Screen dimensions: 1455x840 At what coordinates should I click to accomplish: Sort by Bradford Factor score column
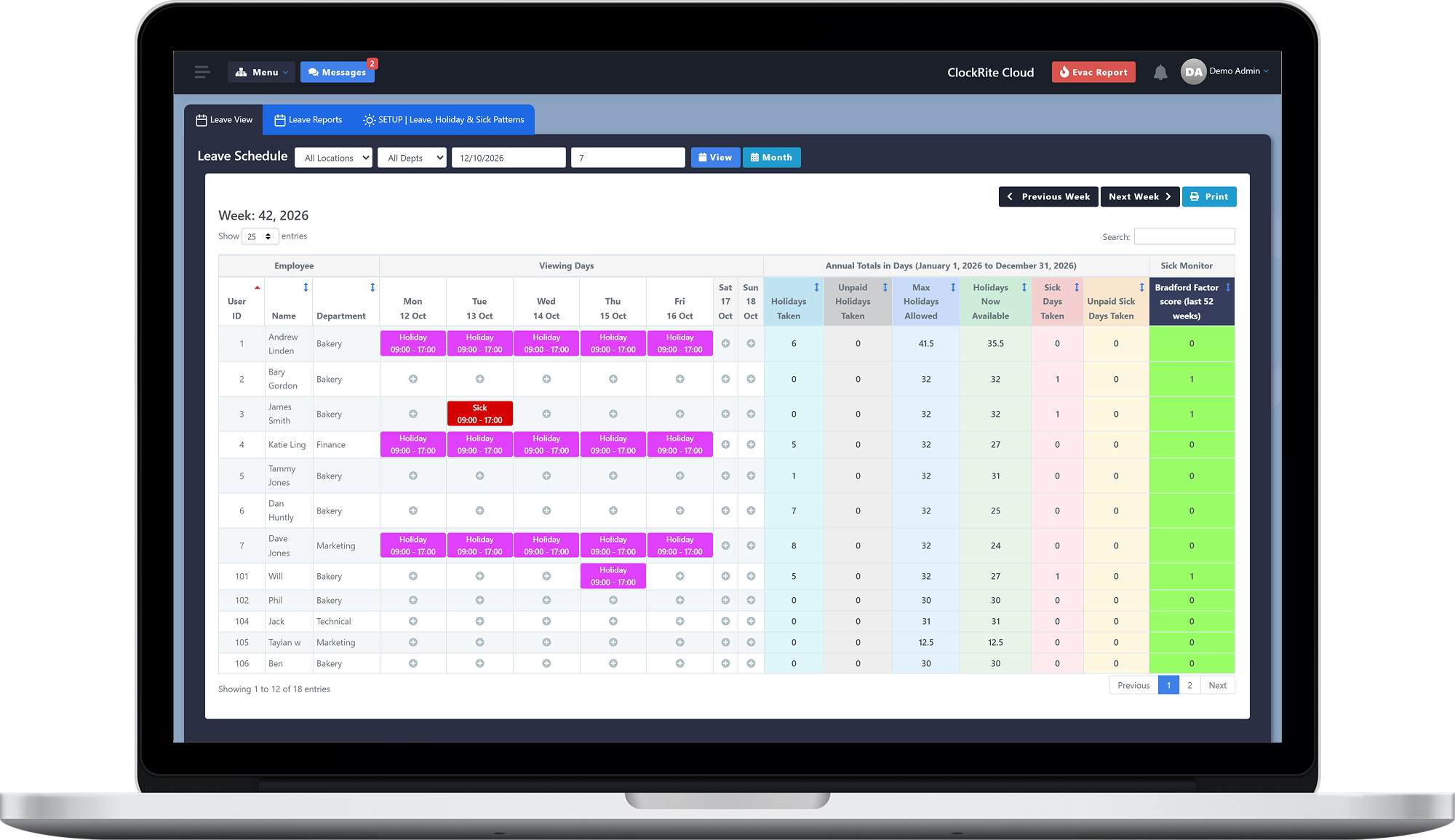[1228, 287]
